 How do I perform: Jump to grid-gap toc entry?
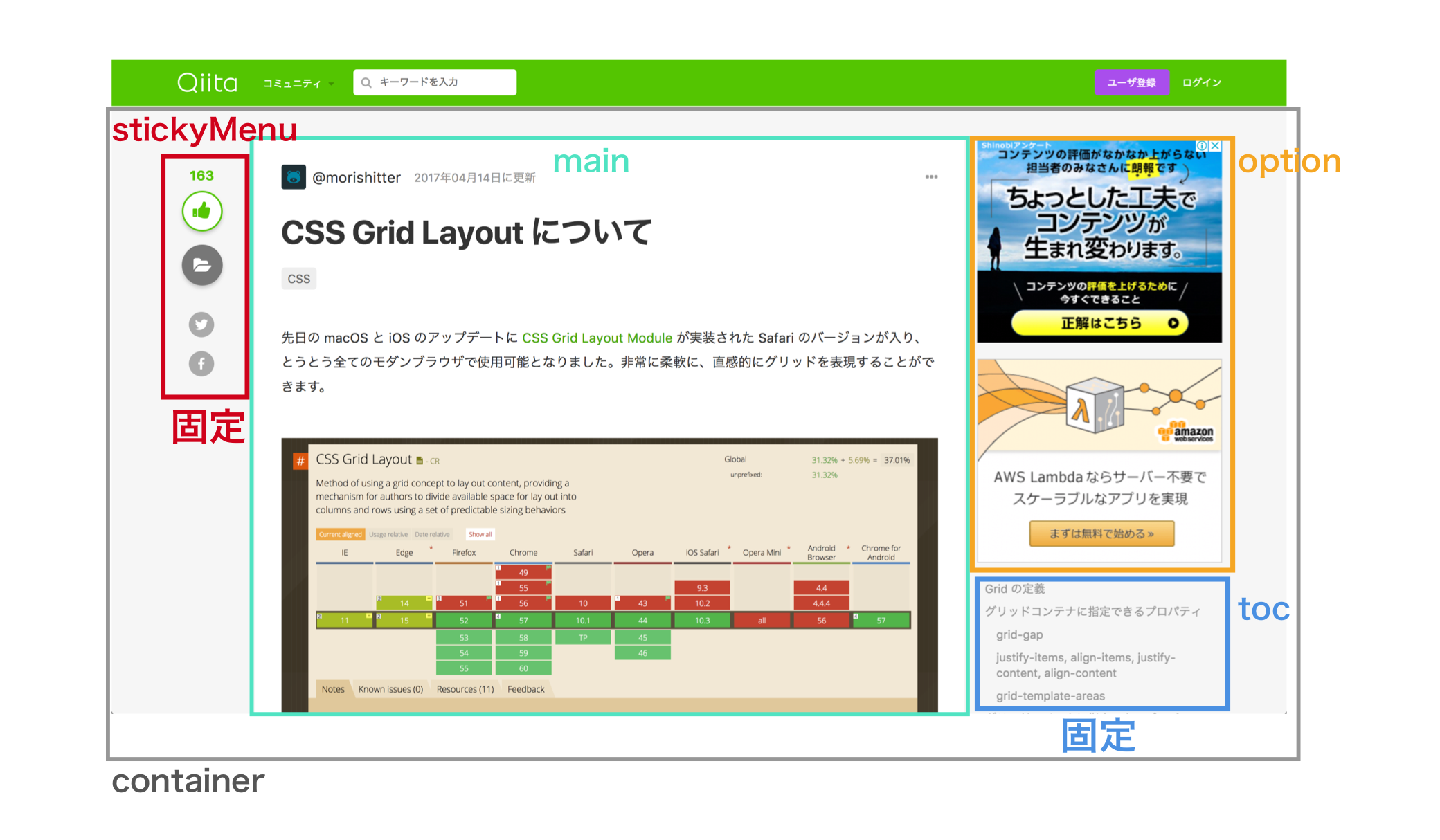[1019, 634]
